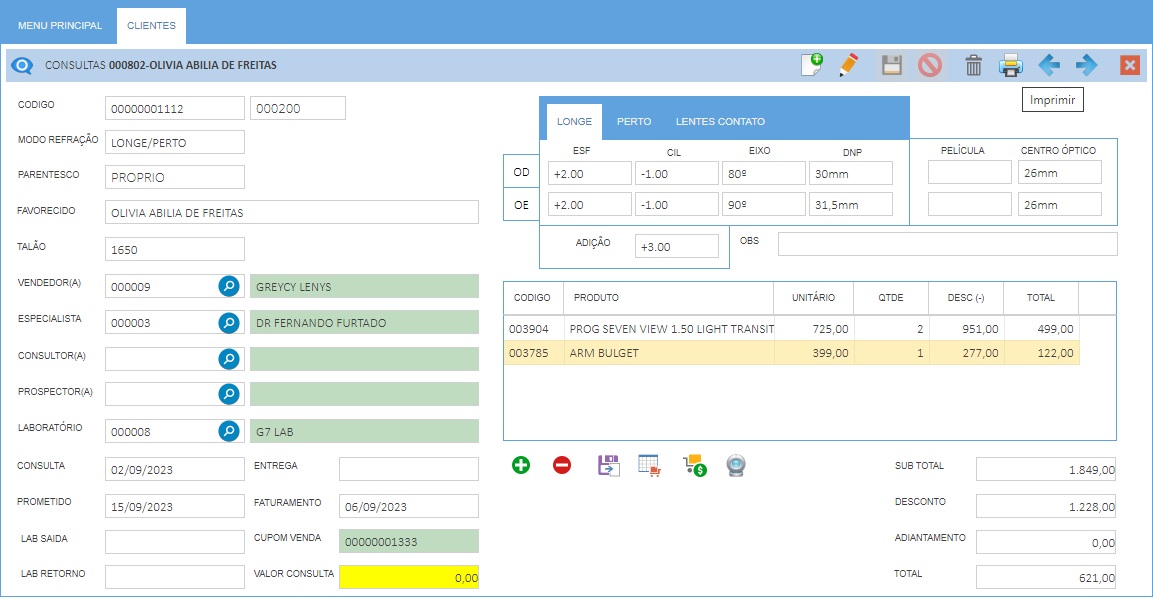Image resolution: width=1153 pixels, height=599 pixels.
Task: Click the pencil edit icon
Action: [x=849, y=66]
